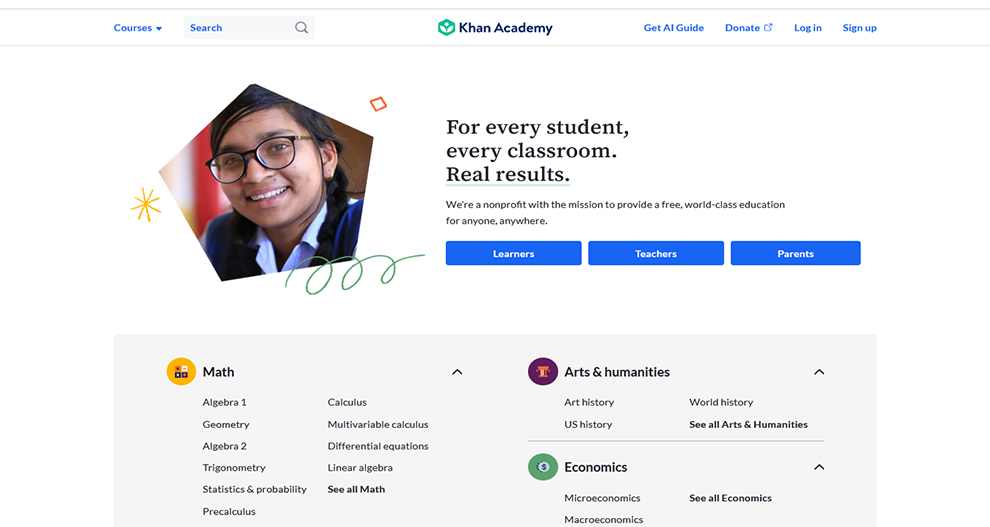The height and width of the screenshot is (527, 990).
Task: Open the Arts & humanities heading
Action: 617,372
